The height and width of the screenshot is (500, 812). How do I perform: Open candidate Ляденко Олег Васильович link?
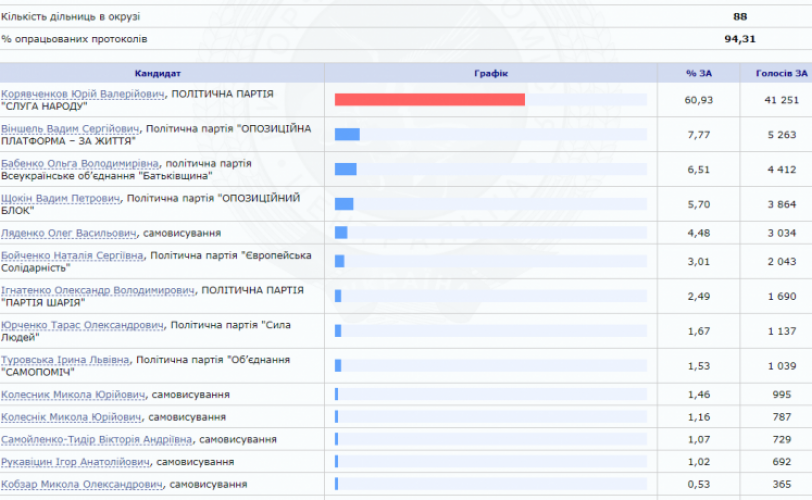(69, 233)
